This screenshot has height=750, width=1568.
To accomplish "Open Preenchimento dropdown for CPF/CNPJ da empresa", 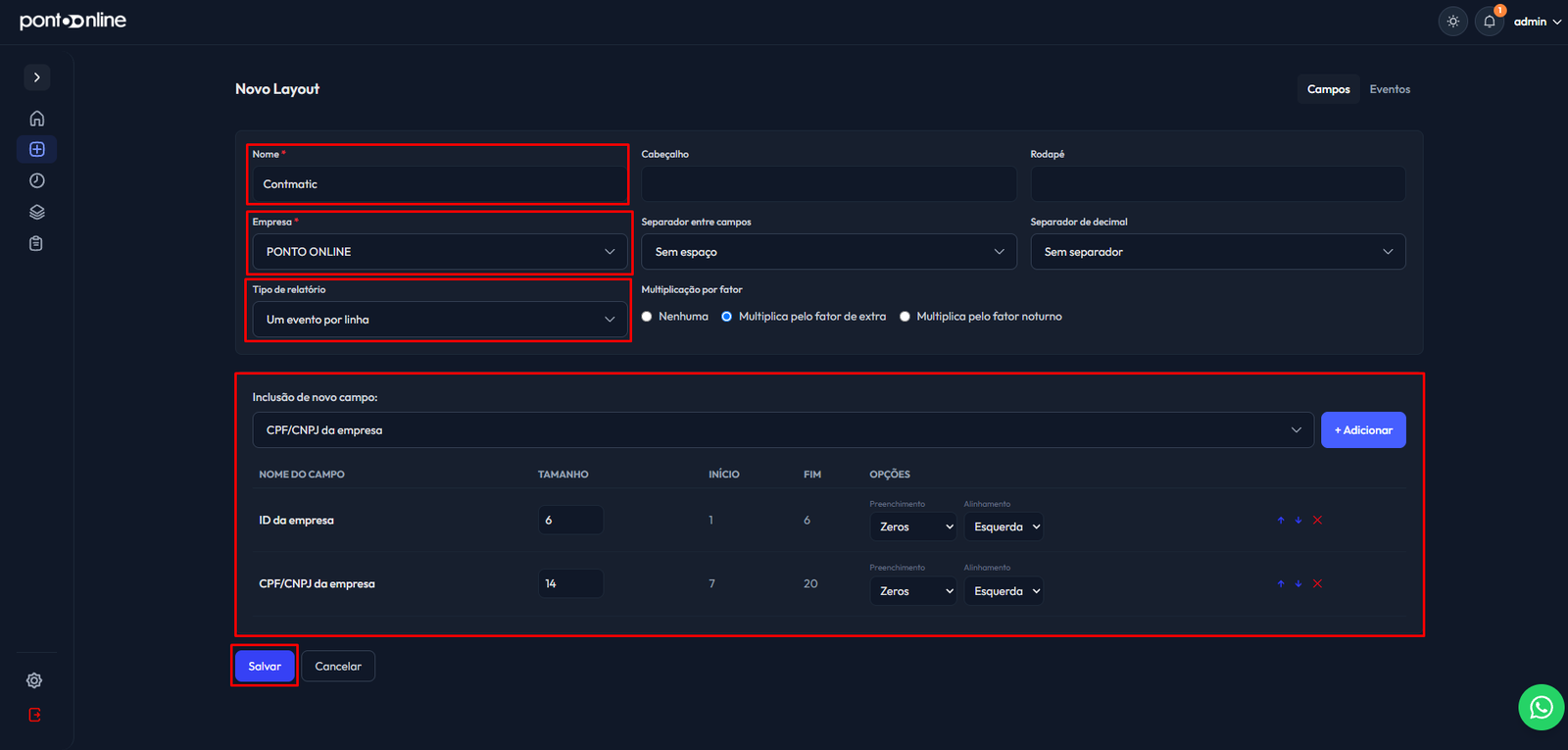I will pos(913,591).
